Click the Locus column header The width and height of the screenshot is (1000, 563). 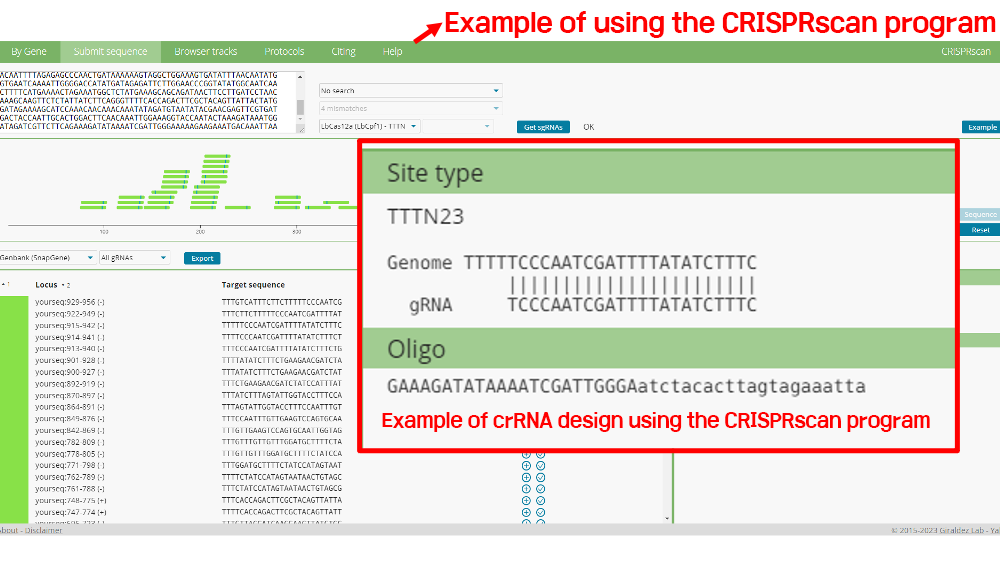click(47, 285)
